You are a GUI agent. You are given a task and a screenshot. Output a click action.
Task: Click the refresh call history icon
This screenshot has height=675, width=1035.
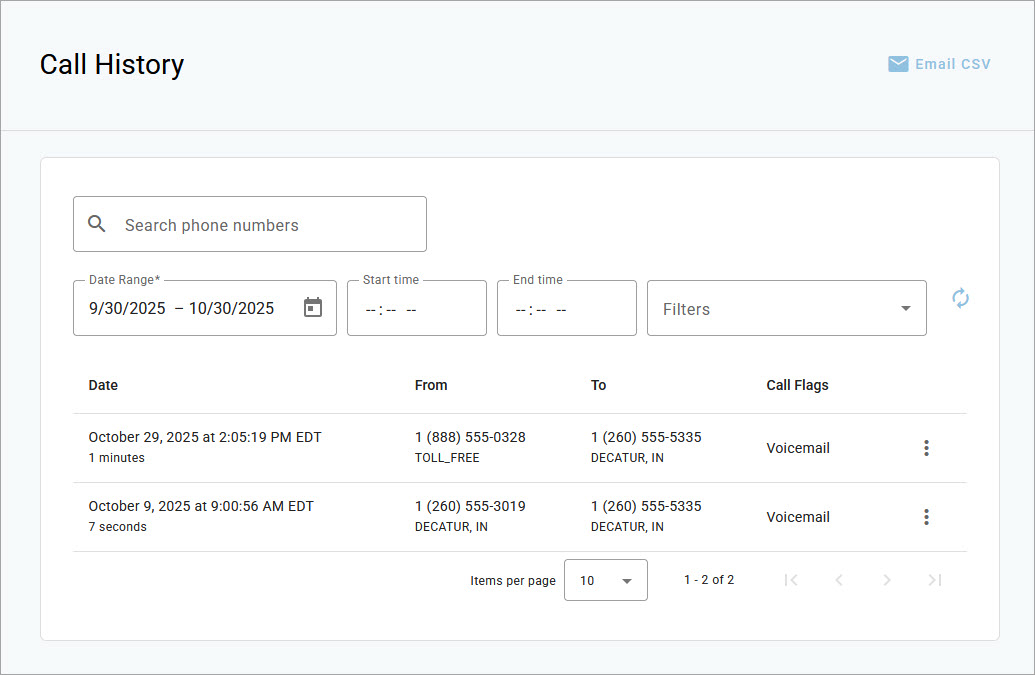coord(960,298)
